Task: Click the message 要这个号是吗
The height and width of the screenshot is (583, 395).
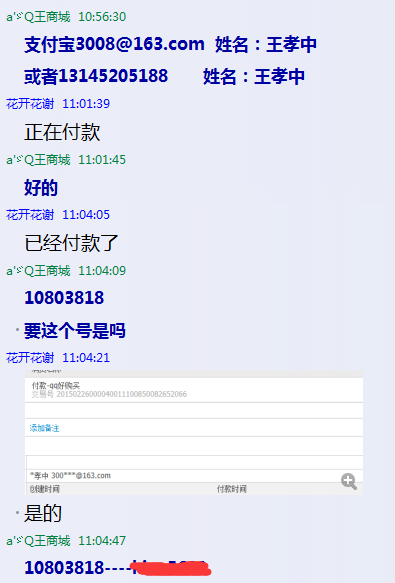Action: 75,331
